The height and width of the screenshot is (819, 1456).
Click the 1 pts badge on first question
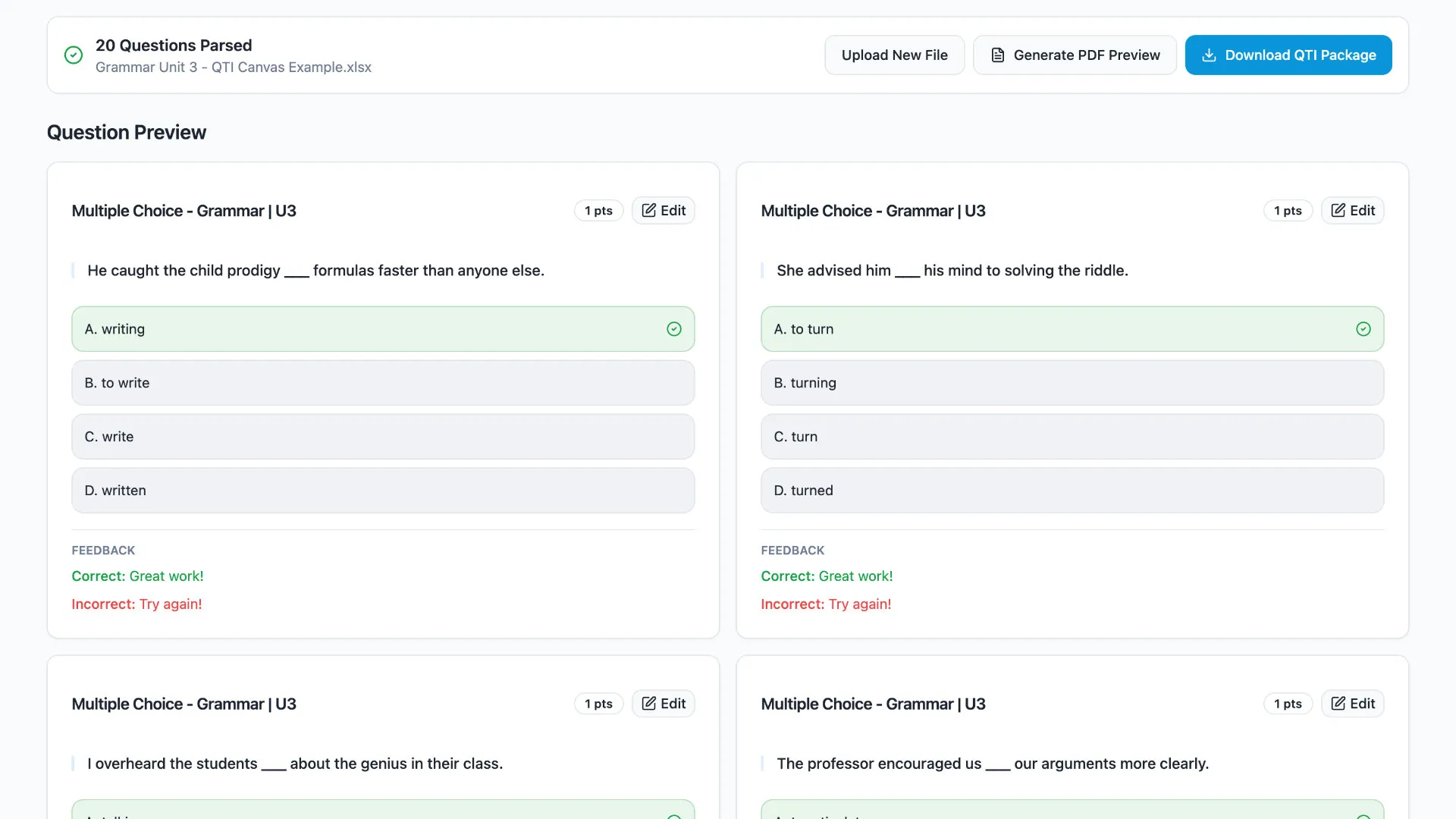point(598,211)
